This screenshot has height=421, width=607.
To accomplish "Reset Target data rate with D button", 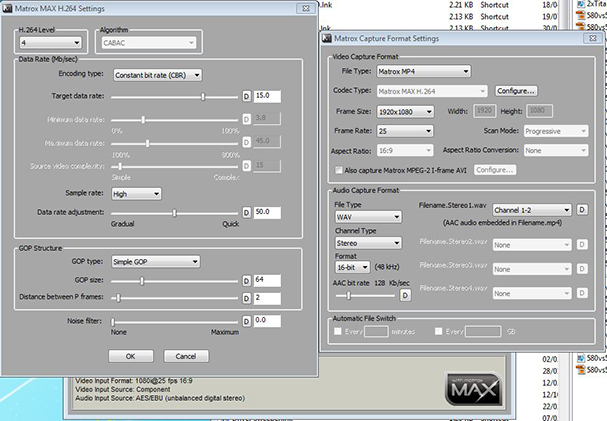I will point(247,96).
